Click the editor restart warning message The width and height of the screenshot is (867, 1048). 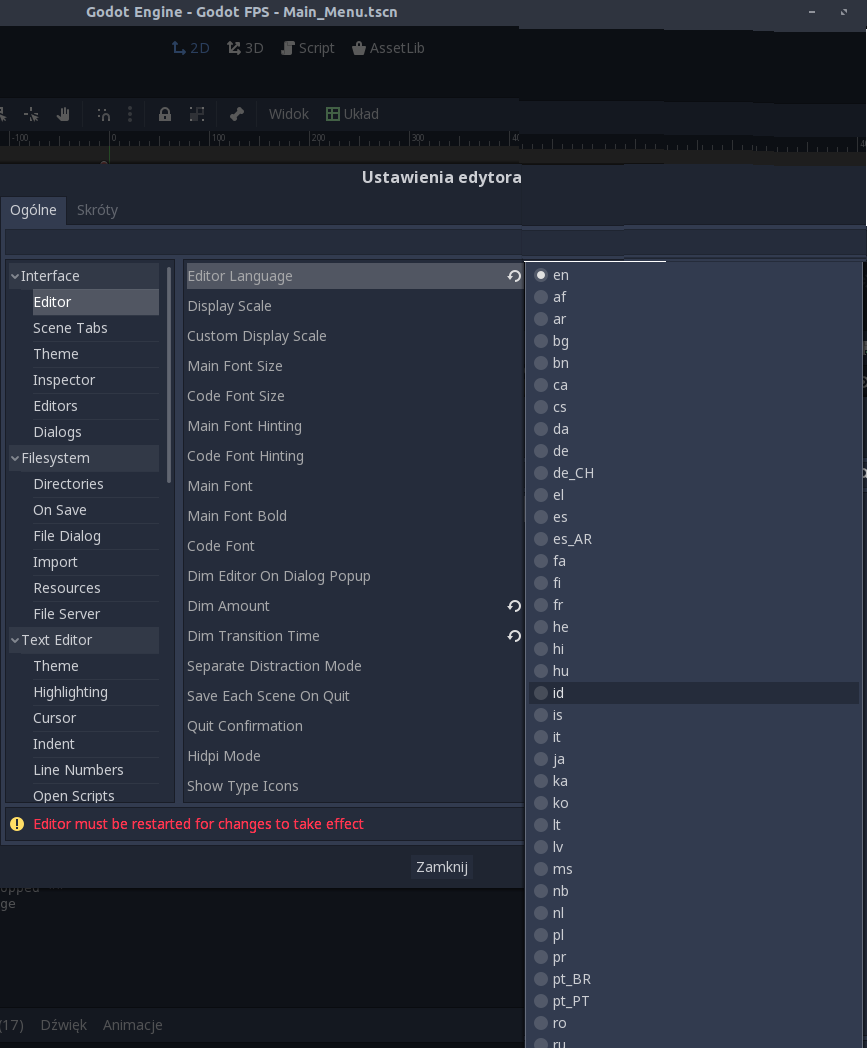pos(199,824)
